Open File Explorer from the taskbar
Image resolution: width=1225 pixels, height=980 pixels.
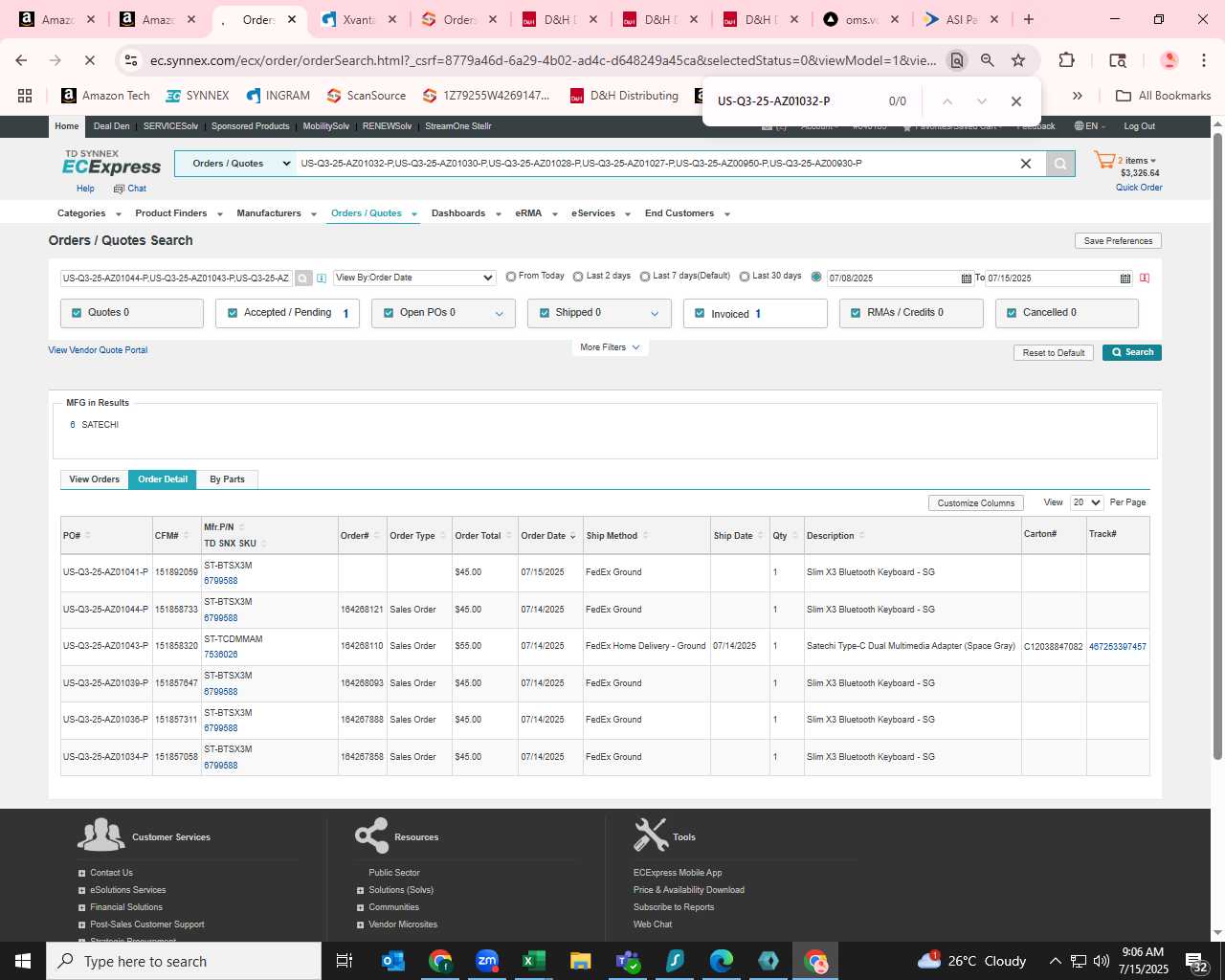point(580,961)
